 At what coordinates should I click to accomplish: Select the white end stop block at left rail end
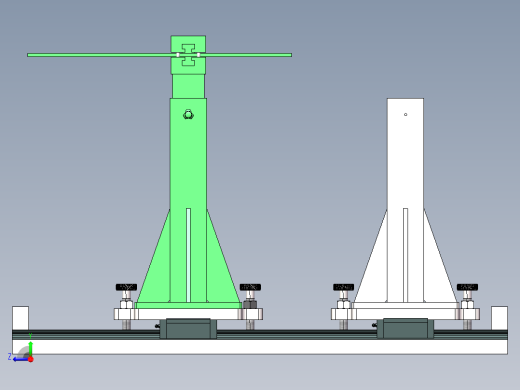[20, 318]
